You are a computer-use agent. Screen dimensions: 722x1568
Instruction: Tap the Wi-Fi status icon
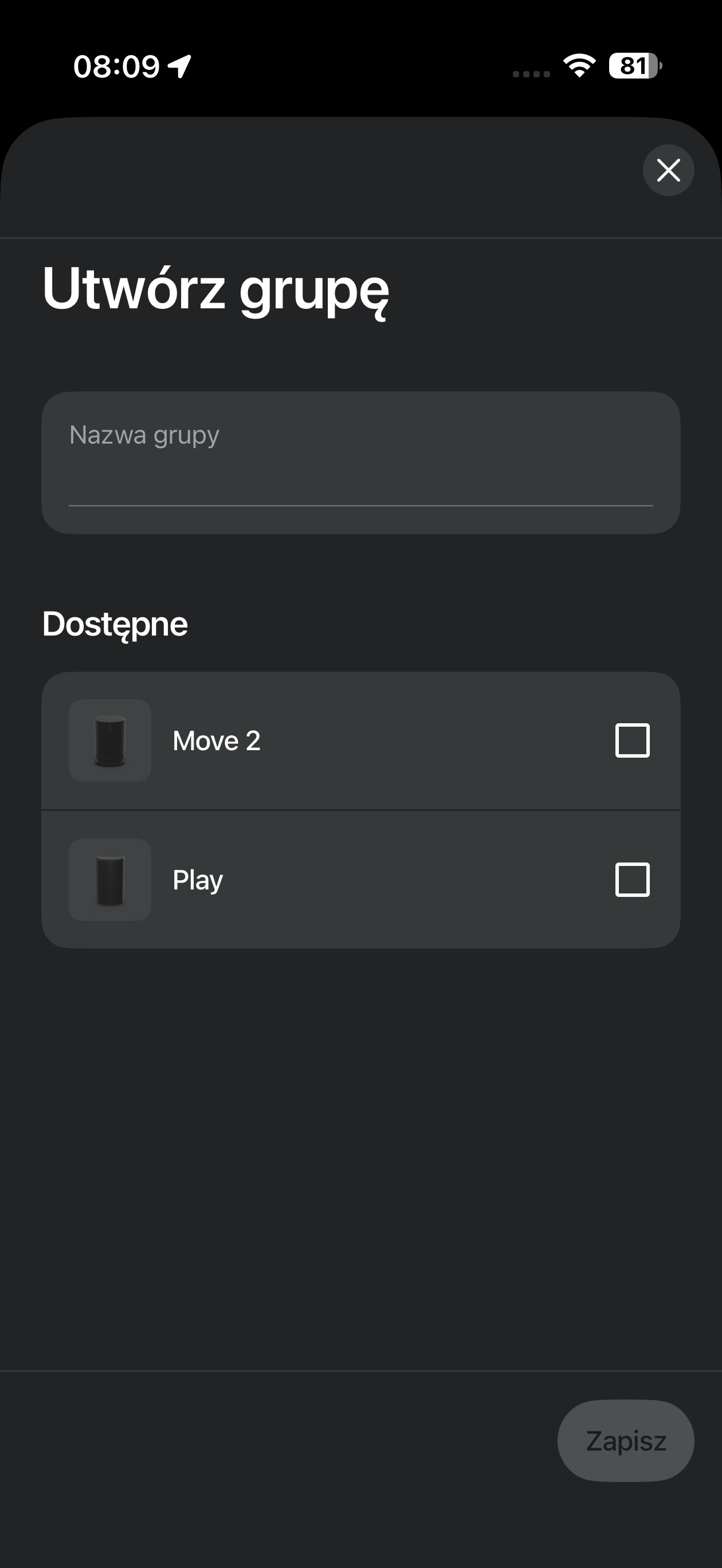coord(579,66)
